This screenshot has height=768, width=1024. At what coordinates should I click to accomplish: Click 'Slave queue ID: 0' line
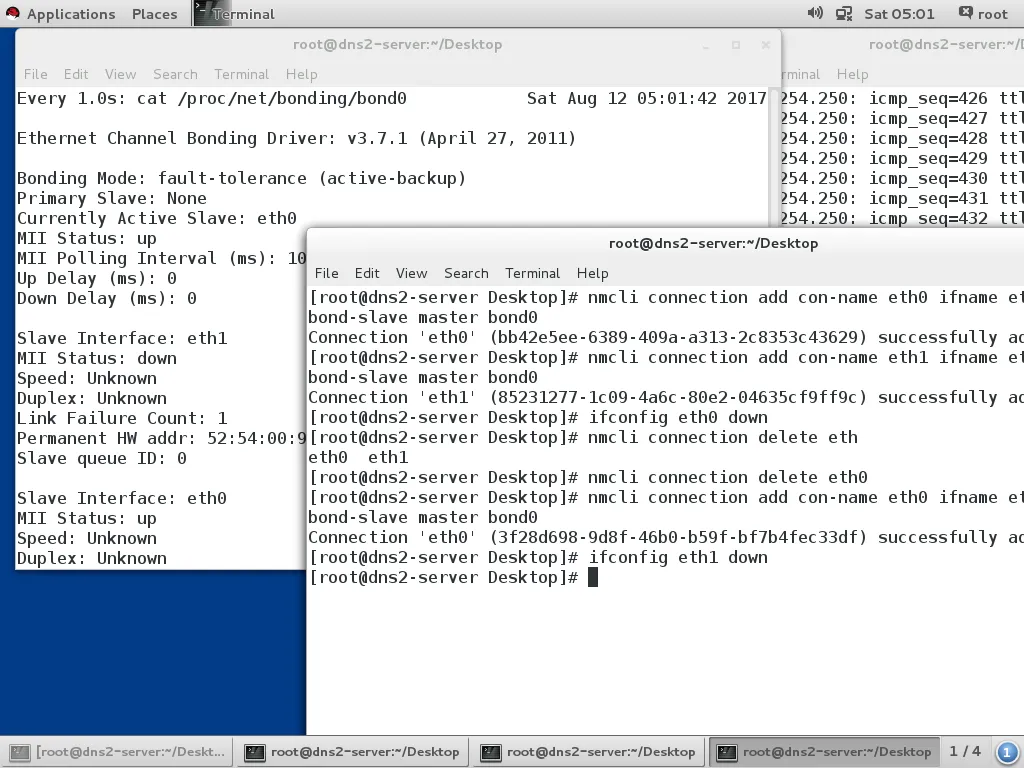pos(101,458)
